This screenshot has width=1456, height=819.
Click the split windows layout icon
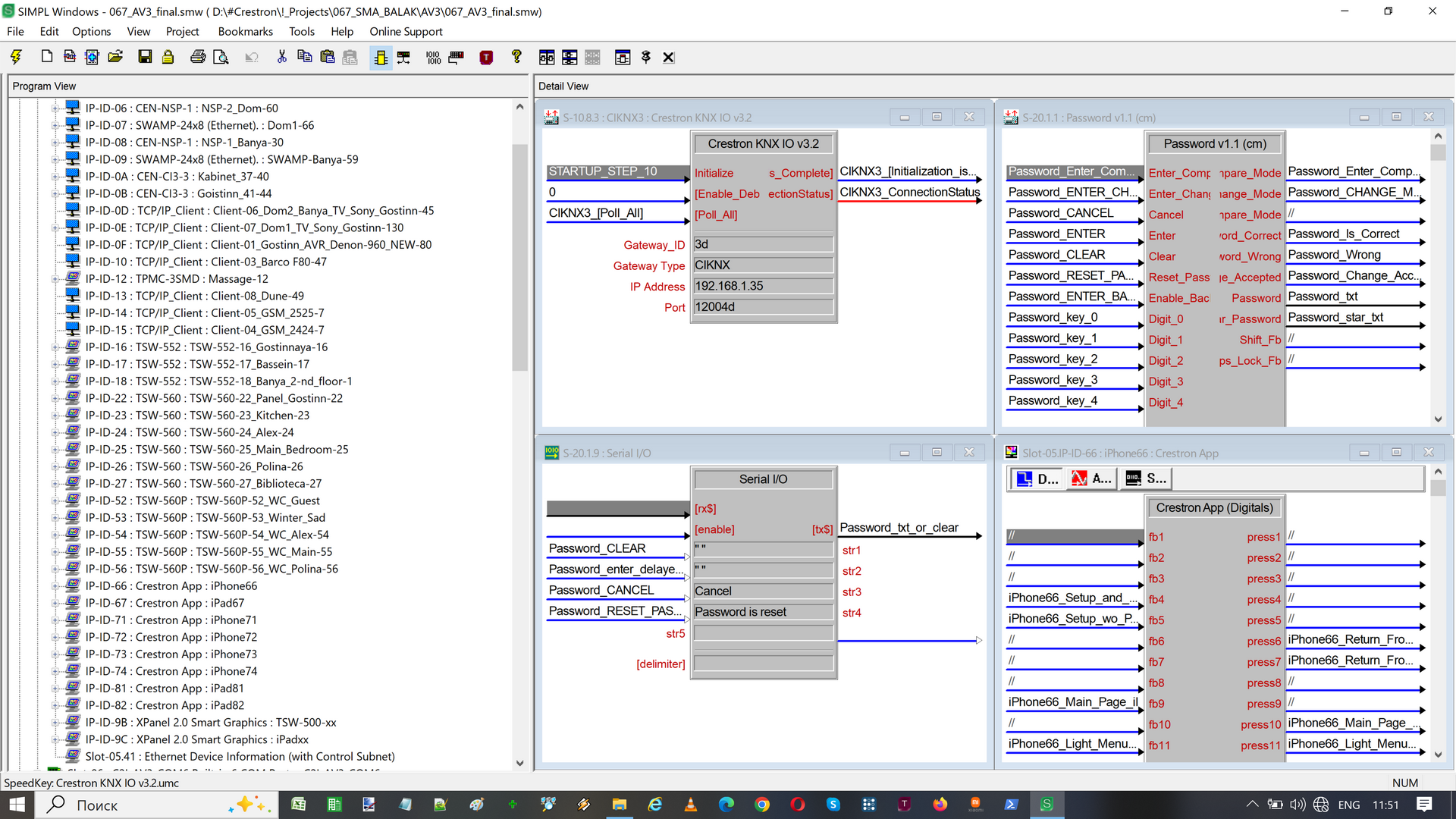click(547, 57)
